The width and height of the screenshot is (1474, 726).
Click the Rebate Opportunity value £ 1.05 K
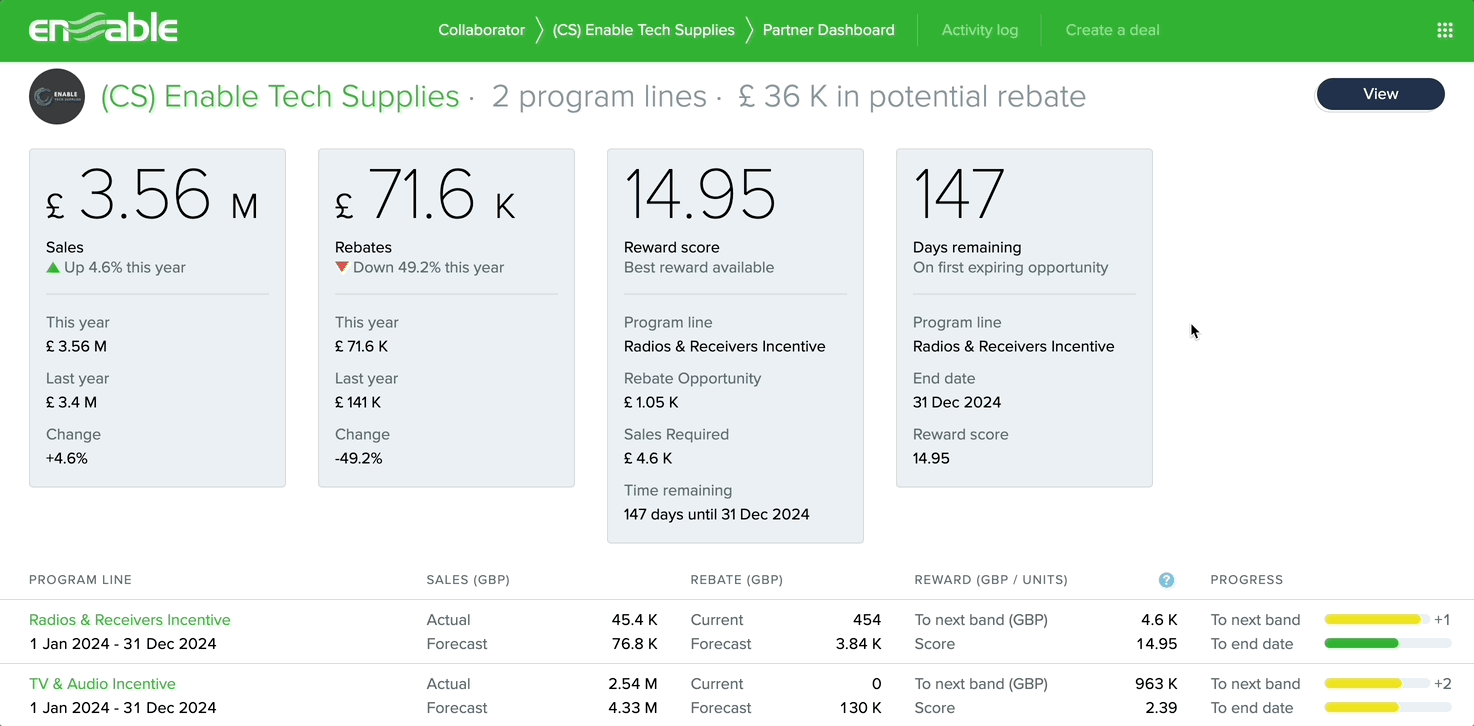[x=651, y=402]
